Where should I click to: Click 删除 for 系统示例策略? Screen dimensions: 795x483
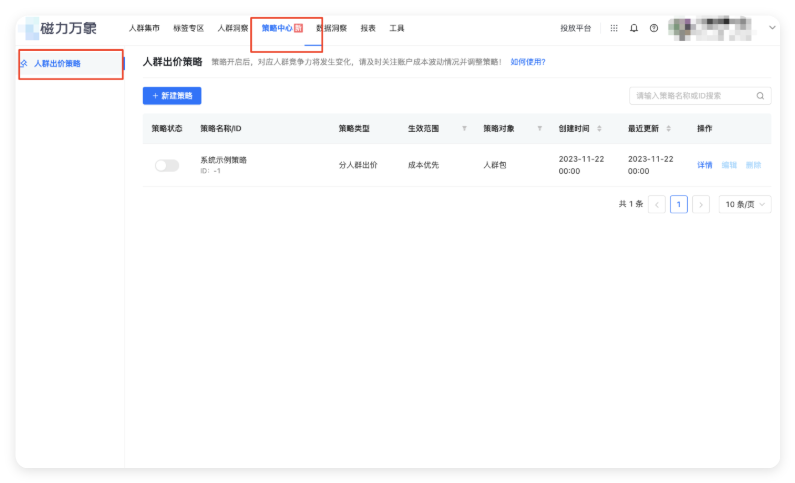click(x=753, y=165)
